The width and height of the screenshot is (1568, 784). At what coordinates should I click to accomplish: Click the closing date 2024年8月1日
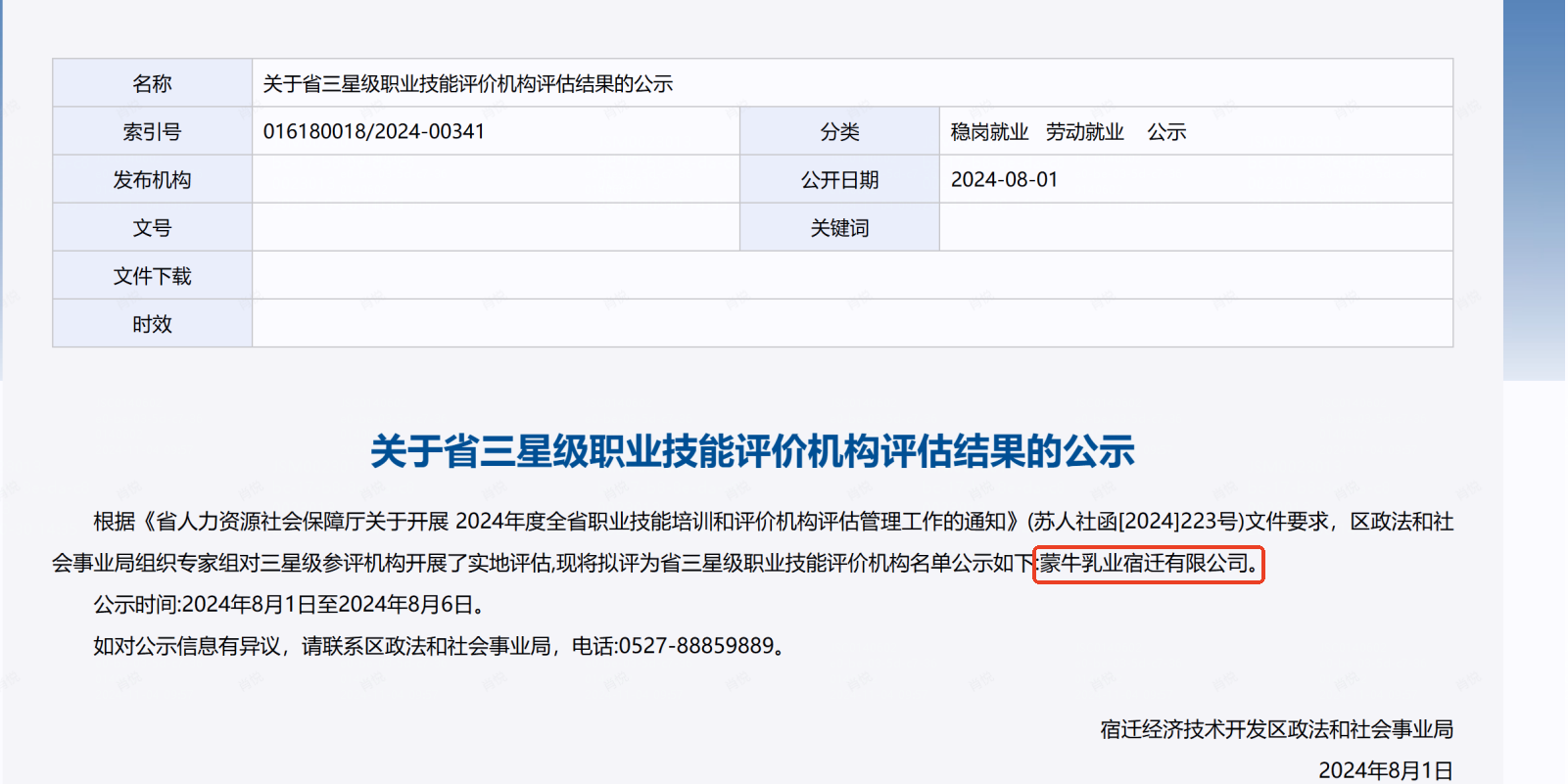coord(1386,770)
